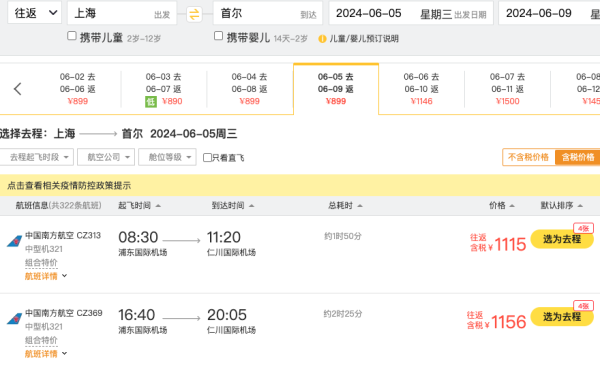Viewport: 600px width, 365px height.
Task: Check the 只看直飞 direct-flights checkbox
Action: pyautogui.click(x=207, y=158)
